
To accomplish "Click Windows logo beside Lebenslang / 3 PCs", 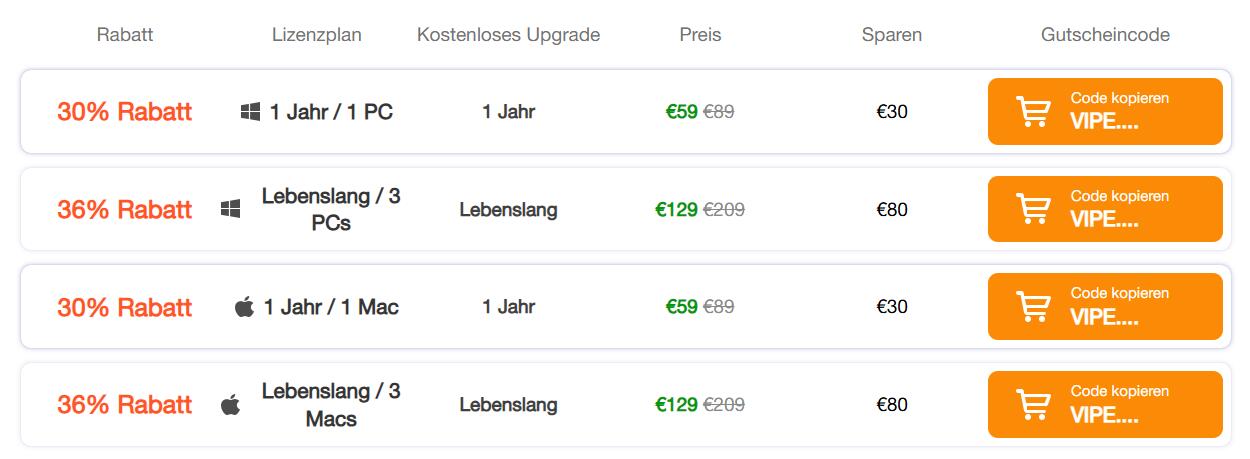I will coord(231,209).
